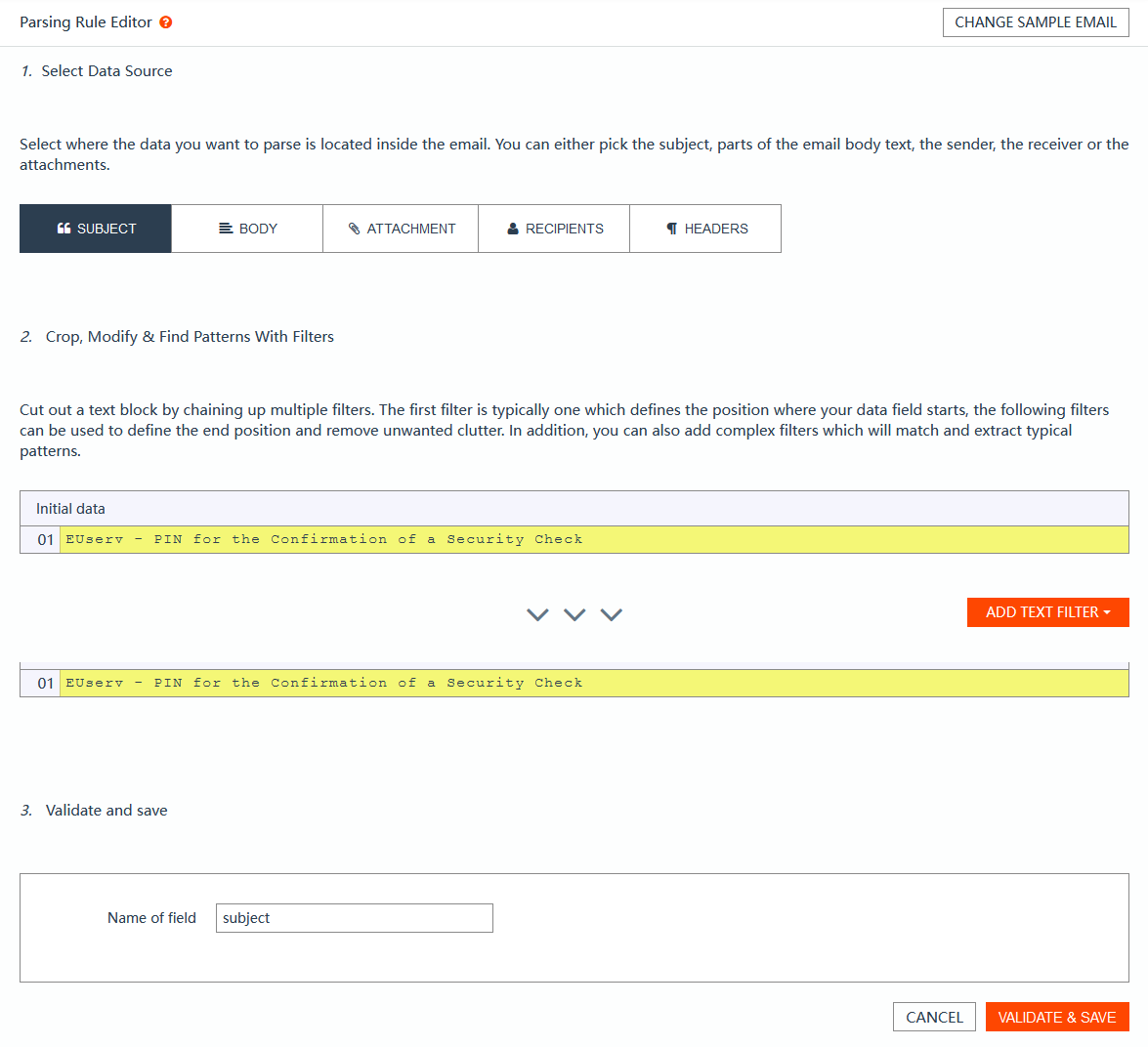
Task: Click the Name of field input
Action: pyautogui.click(x=355, y=918)
